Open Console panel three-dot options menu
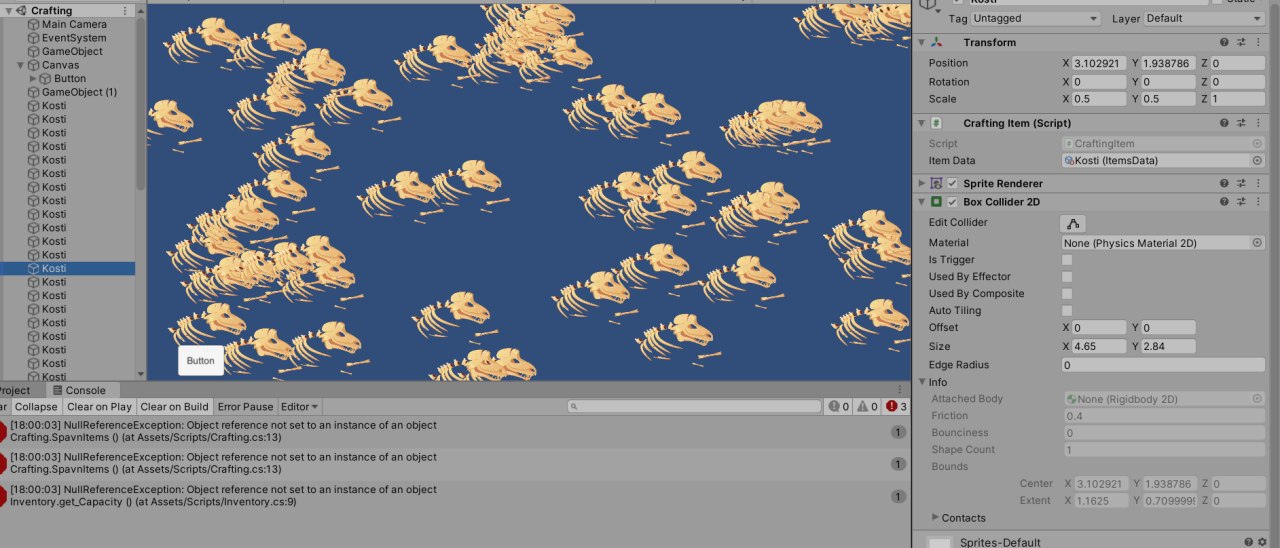1280x548 pixels. [899, 391]
